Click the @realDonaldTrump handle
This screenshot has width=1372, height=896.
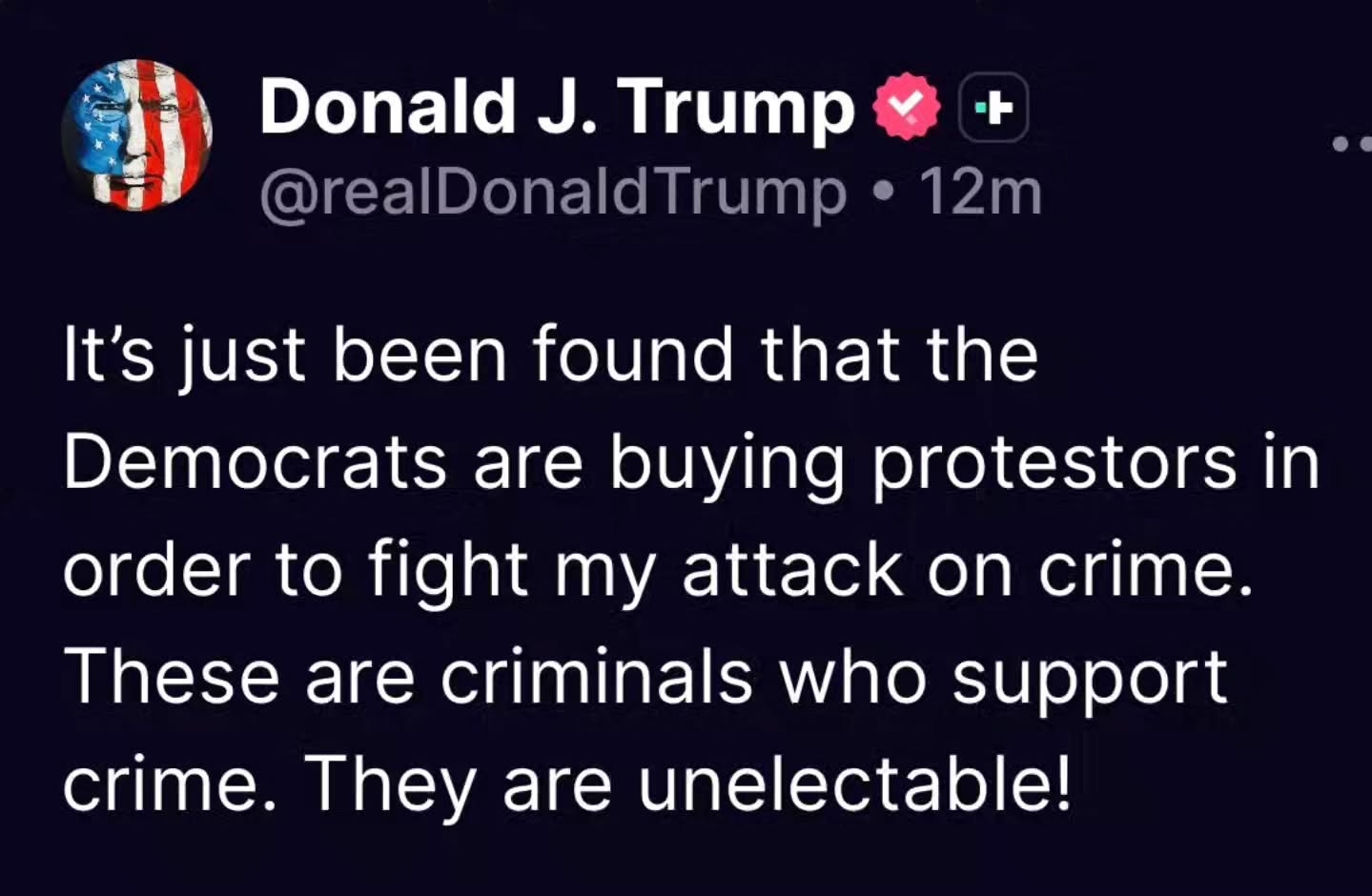pos(553,193)
